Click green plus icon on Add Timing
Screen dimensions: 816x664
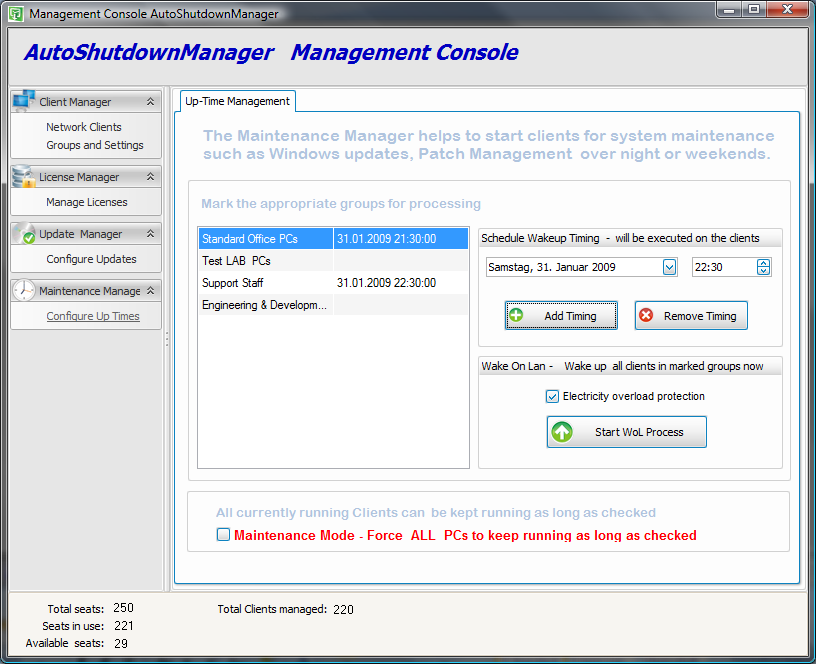pyautogui.click(x=516, y=315)
